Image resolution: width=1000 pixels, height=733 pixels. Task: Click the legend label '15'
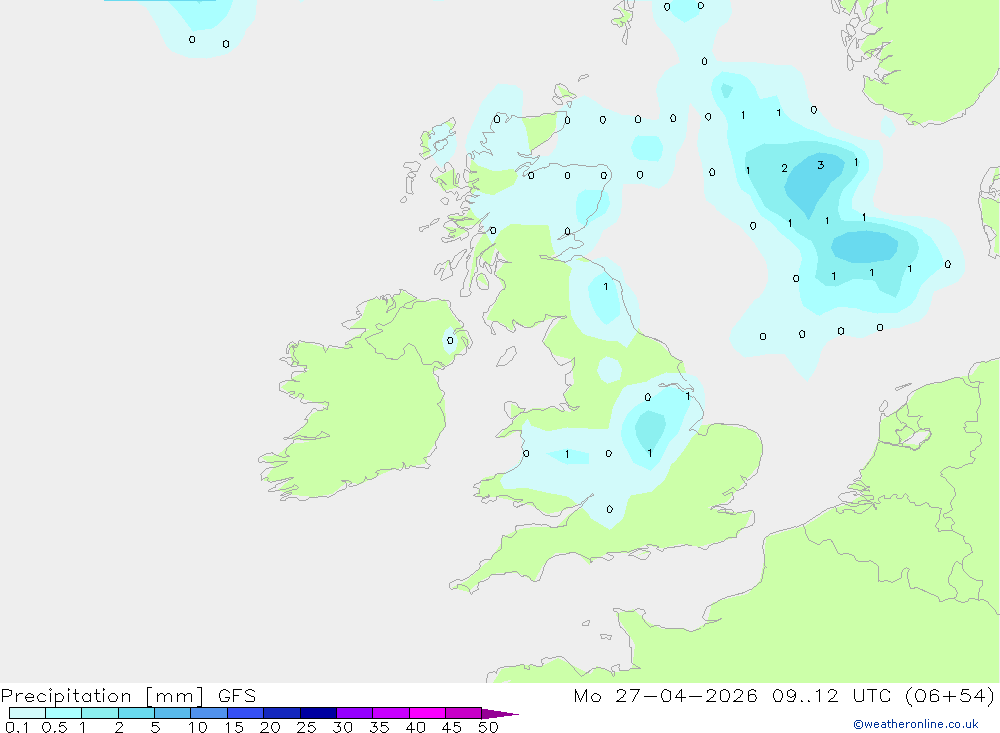click(x=234, y=727)
